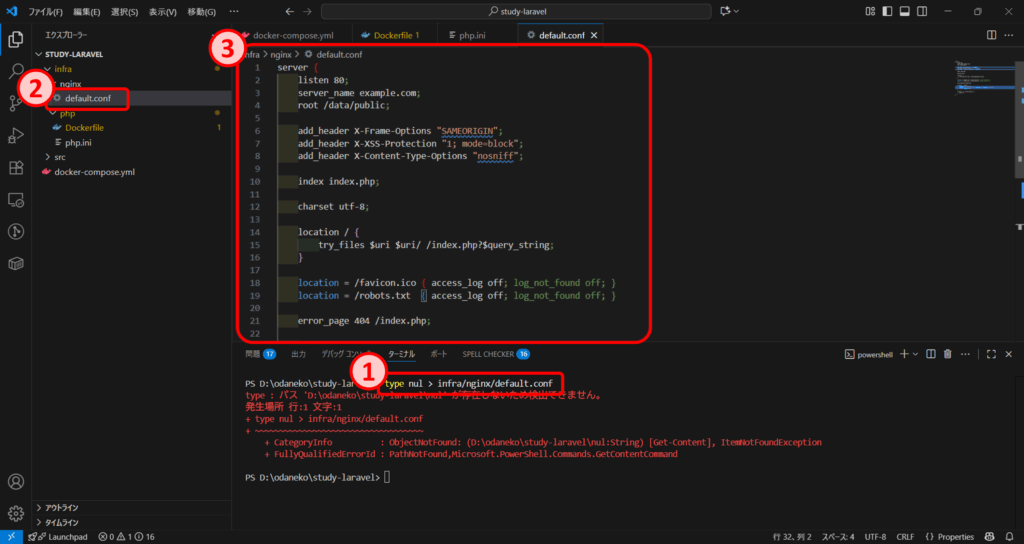
Task: Open Source Control view in activity bar
Action: coord(16,103)
